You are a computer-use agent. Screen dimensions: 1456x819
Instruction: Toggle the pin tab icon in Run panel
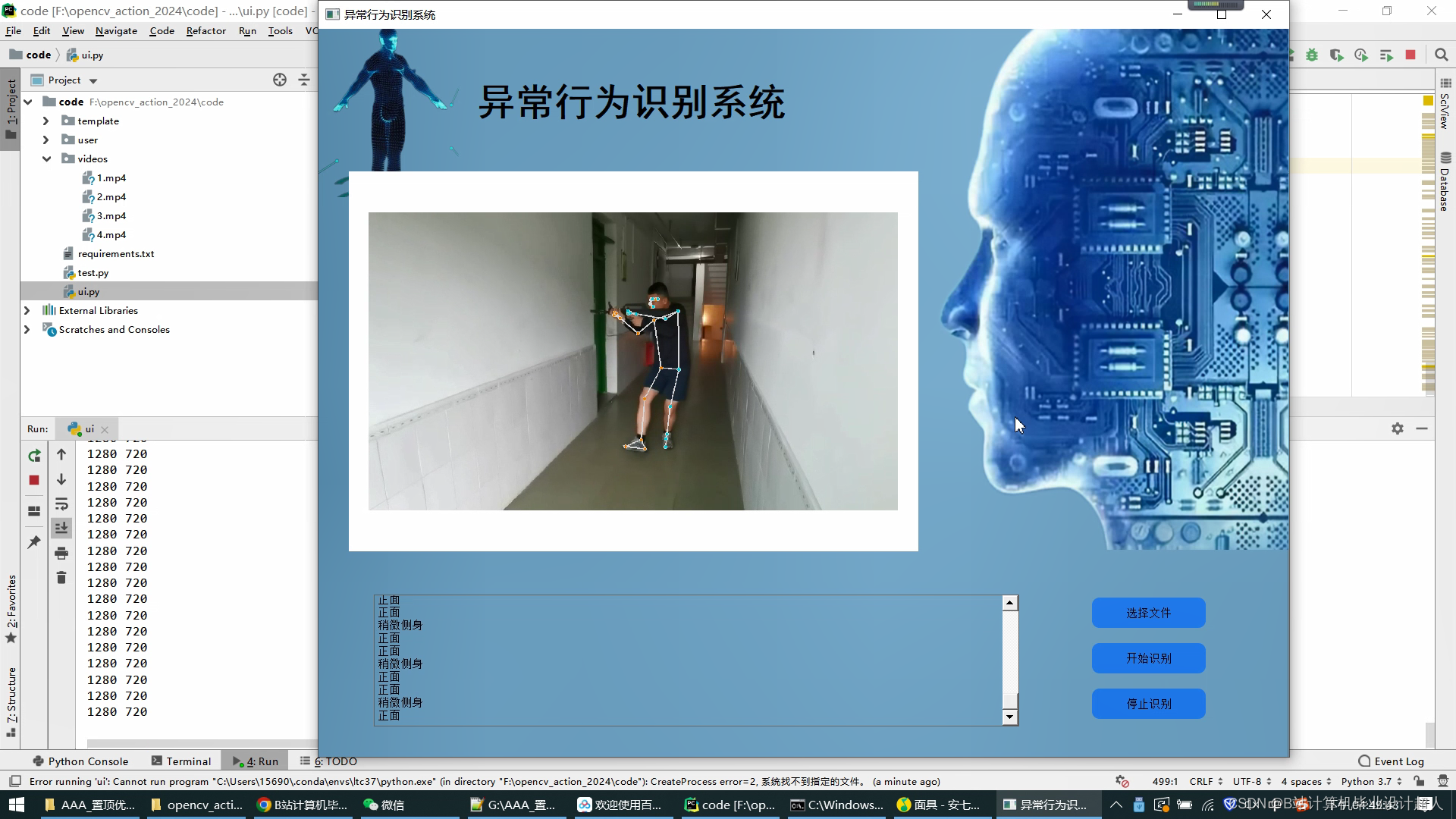point(34,542)
